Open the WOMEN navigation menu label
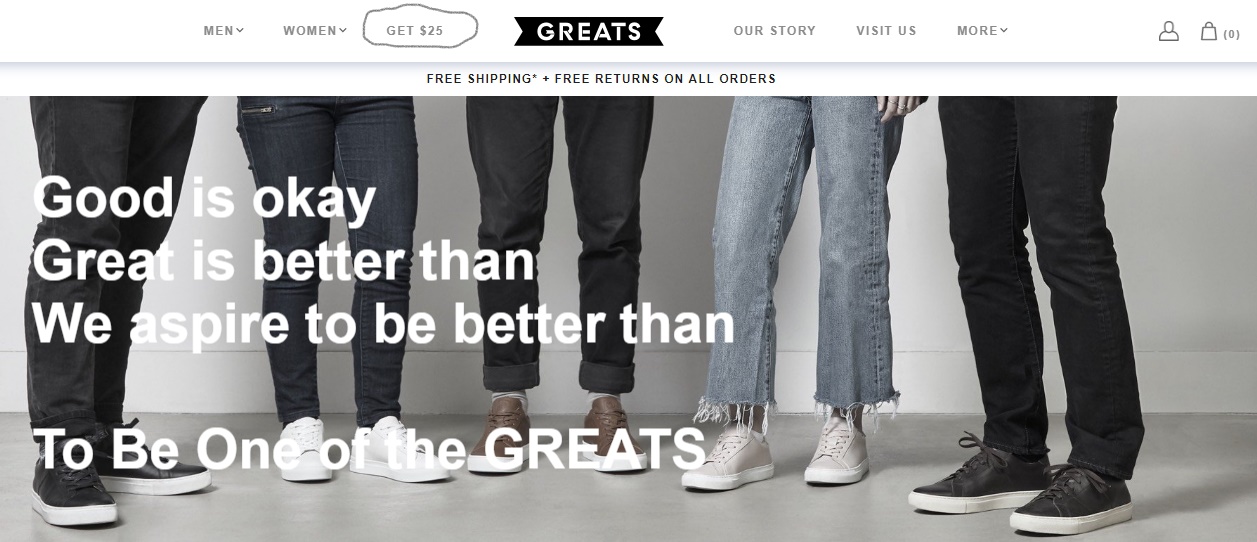Viewport: 1257px width, 542px height. pyautogui.click(x=310, y=31)
